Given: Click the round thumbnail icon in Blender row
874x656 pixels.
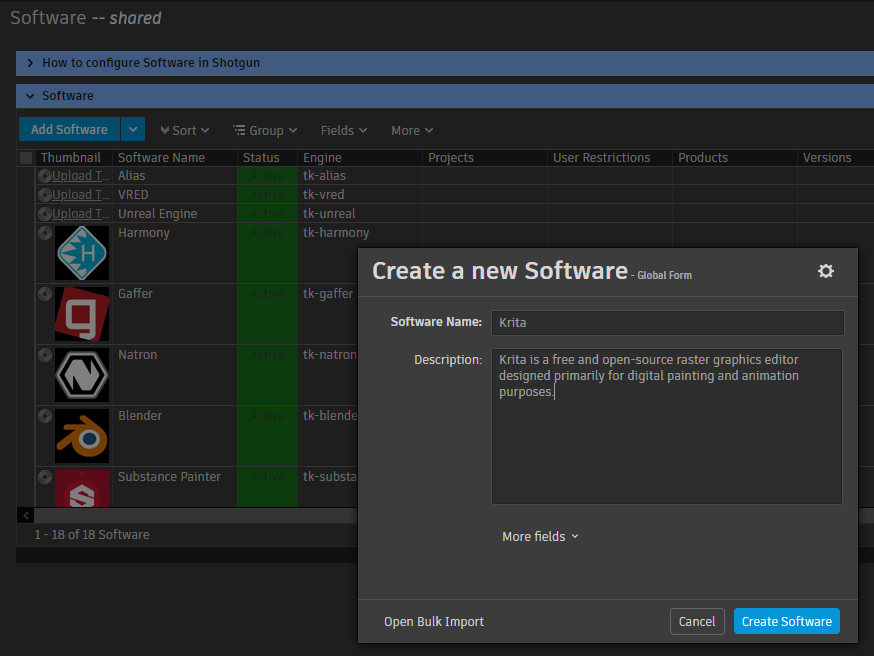Looking at the screenshot, I should coord(45,416).
